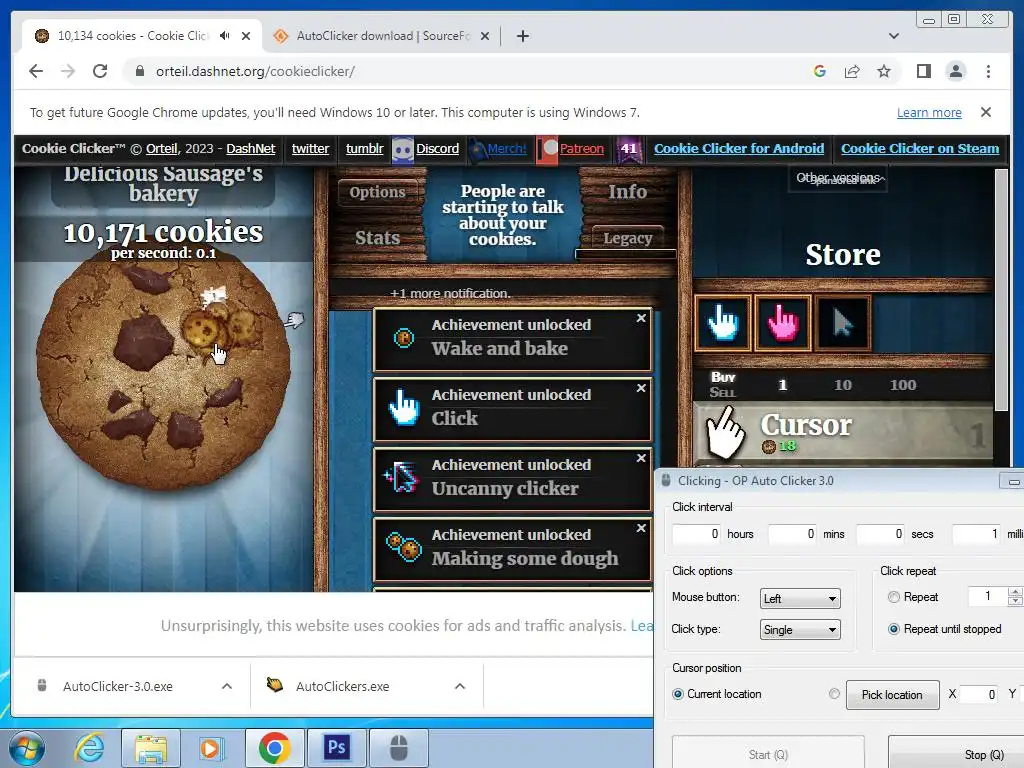Dismiss the Uncanny clicker achievement notification

(641, 458)
